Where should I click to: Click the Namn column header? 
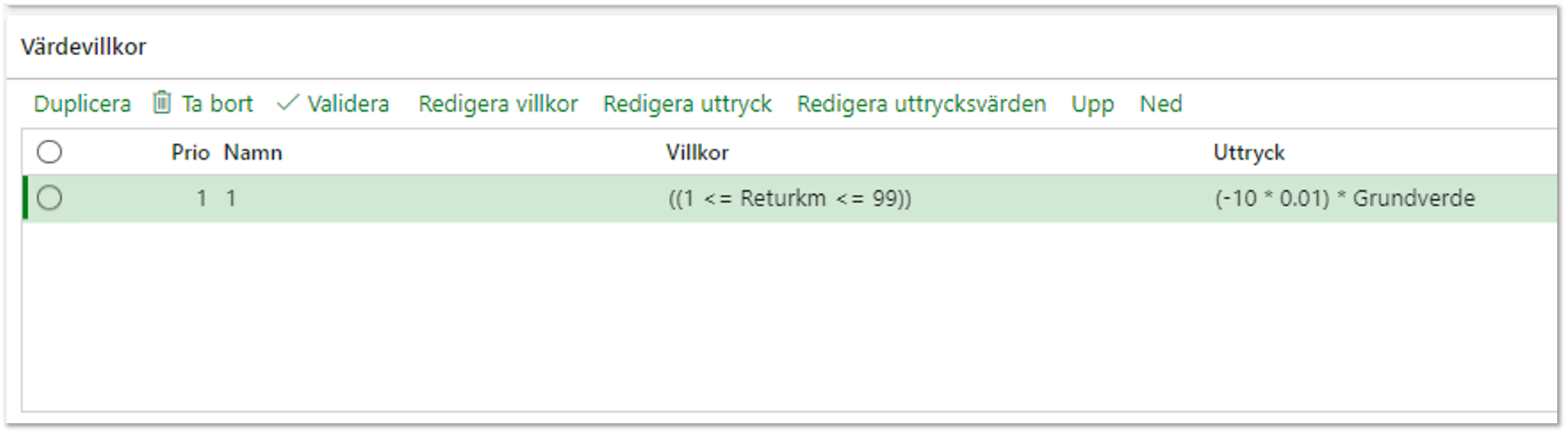252,153
